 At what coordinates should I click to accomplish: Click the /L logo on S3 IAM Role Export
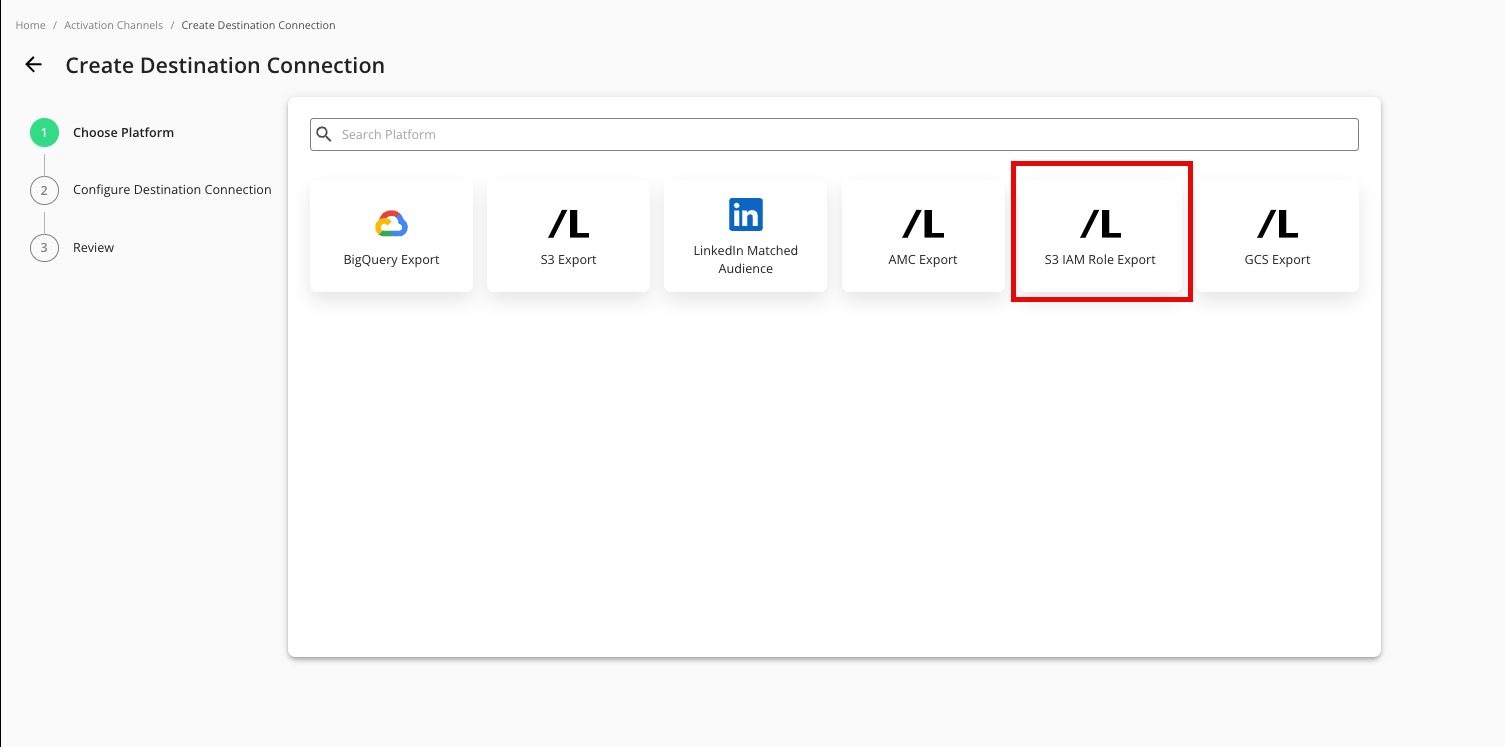click(1100, 224)
